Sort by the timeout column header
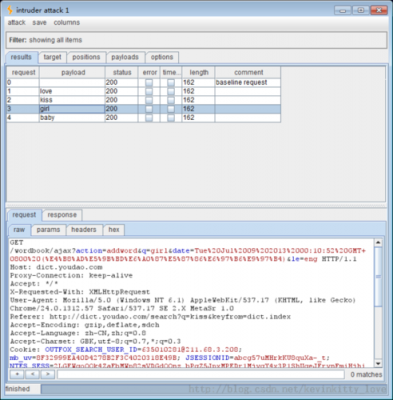Screen dimensions: 393x400 point(171,72)
